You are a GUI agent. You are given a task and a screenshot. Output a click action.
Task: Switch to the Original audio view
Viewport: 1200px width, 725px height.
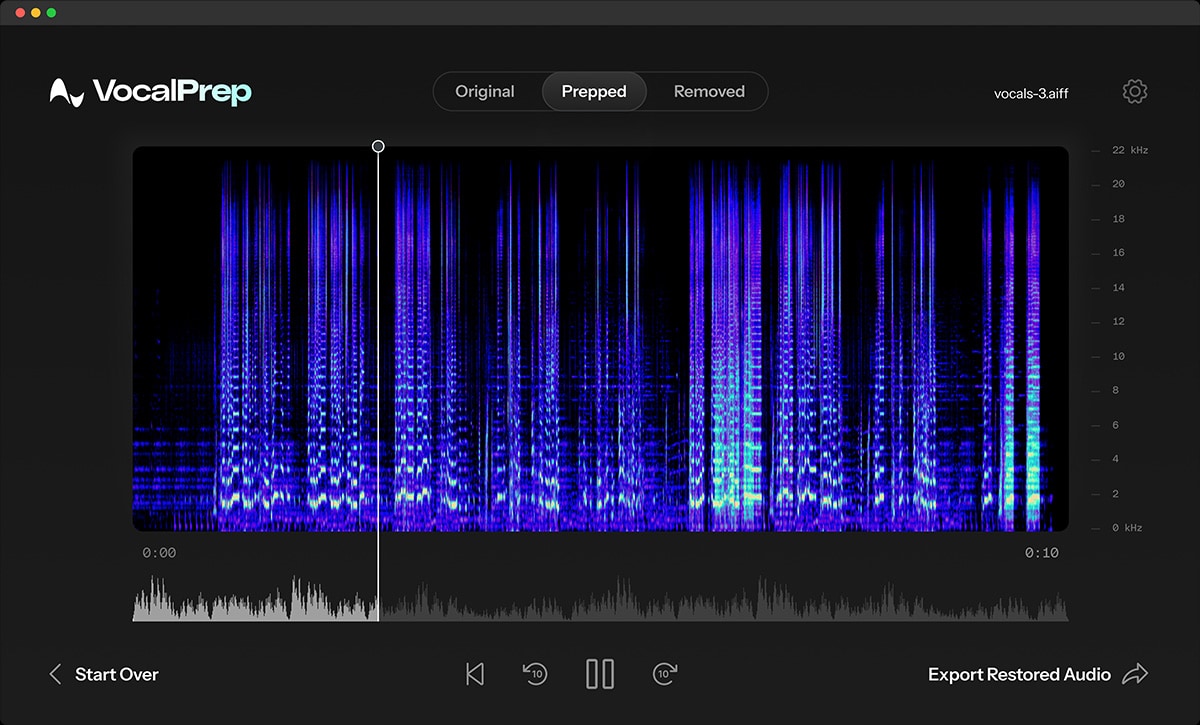coord(485,91)
